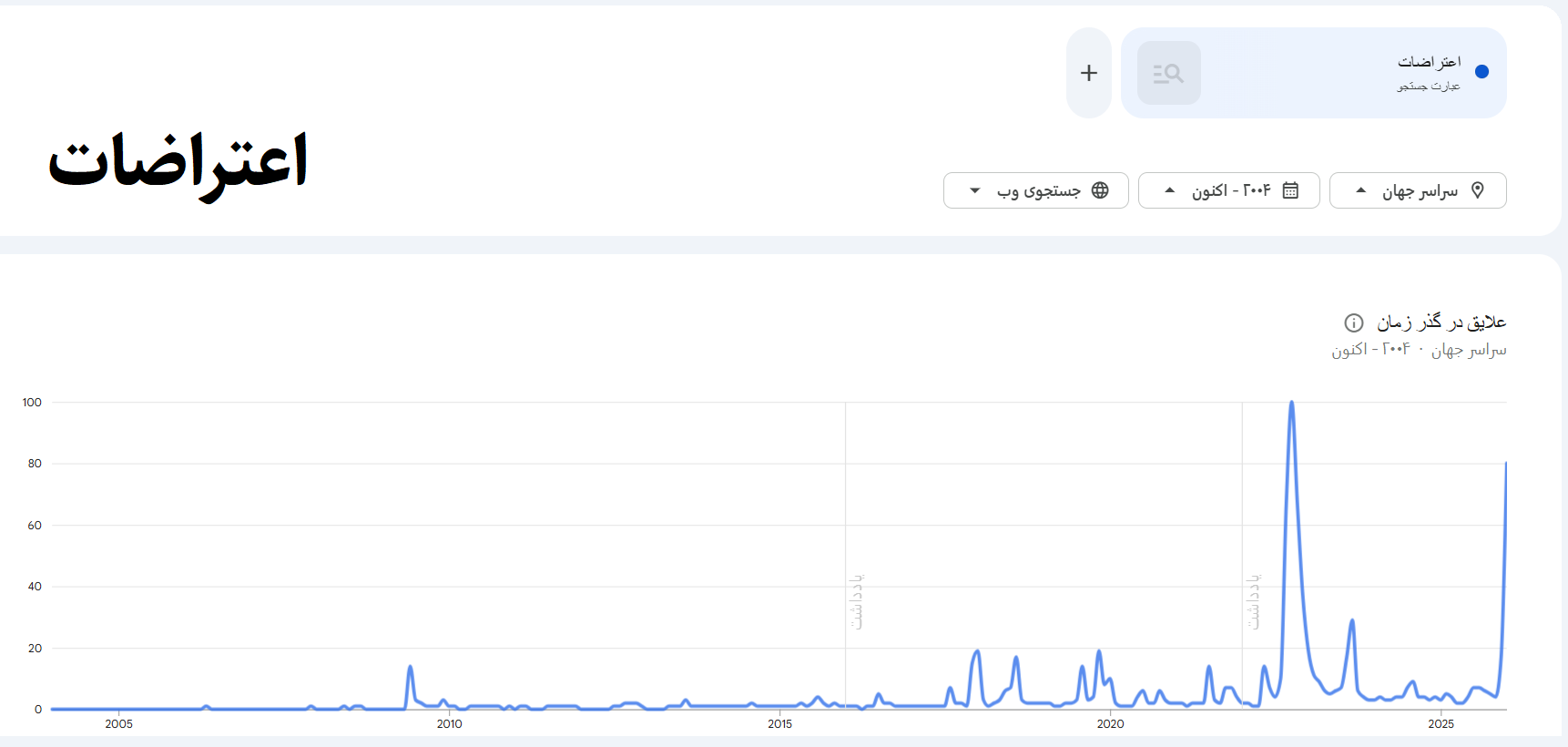Click the arrow in the date range dropdown
Image resolution: width=1568 pixels, height=747 pixels.
1170,190
